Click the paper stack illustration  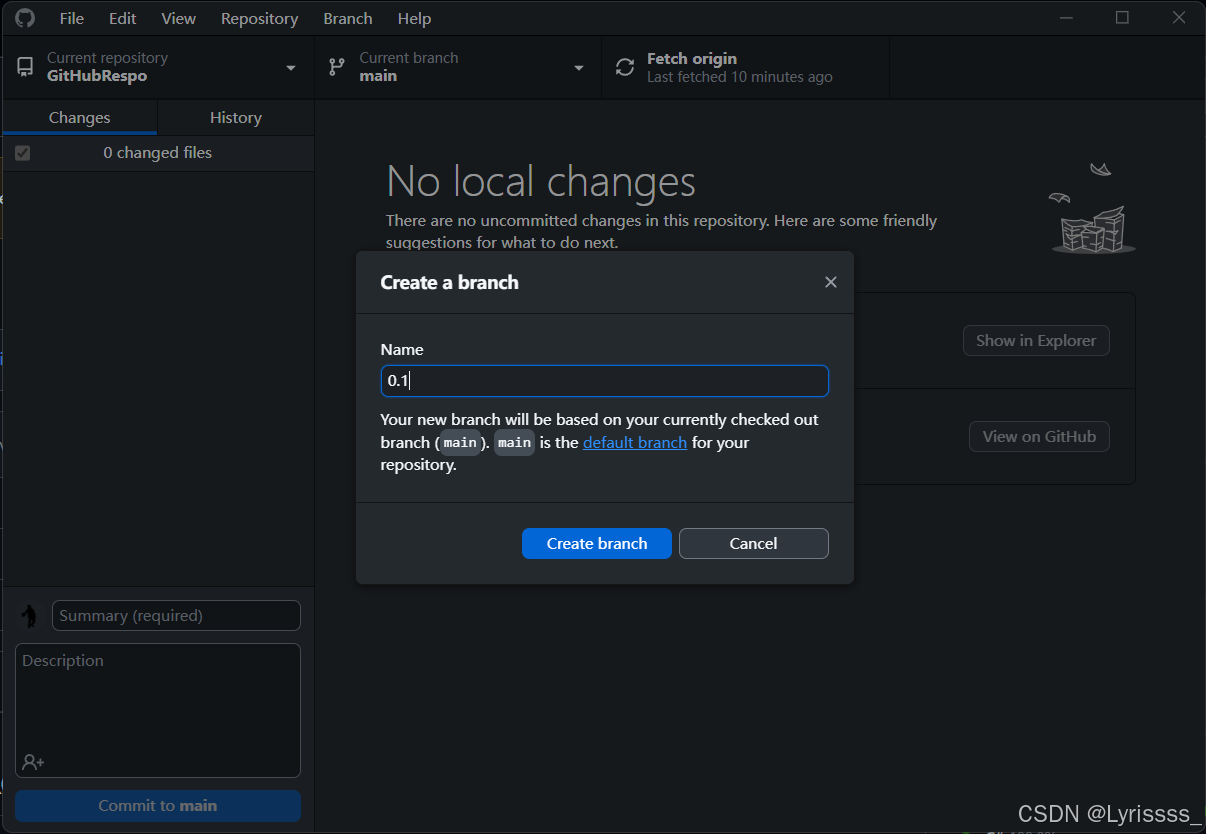coord(1092,208)
